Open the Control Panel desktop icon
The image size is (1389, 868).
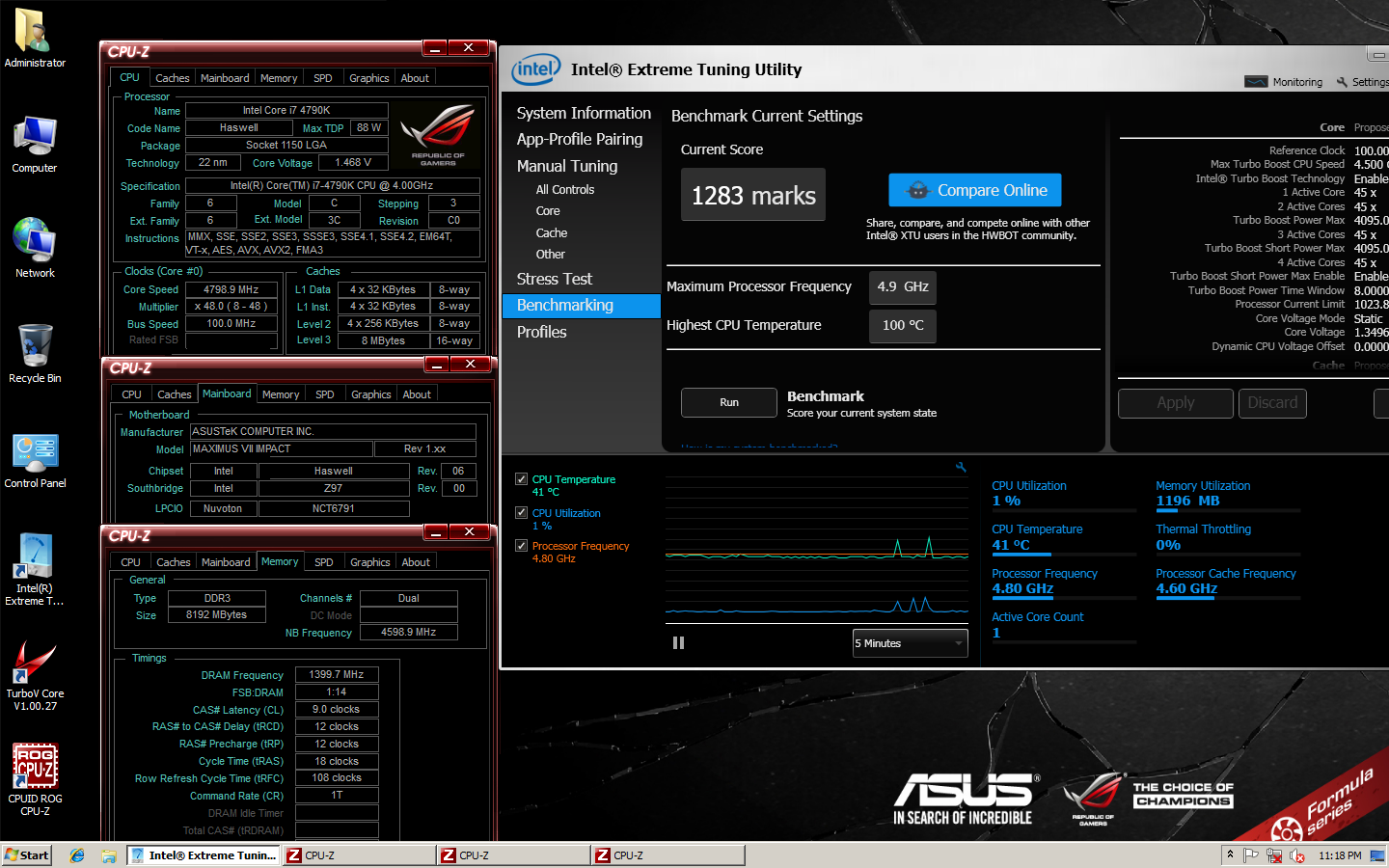[35, 460]
